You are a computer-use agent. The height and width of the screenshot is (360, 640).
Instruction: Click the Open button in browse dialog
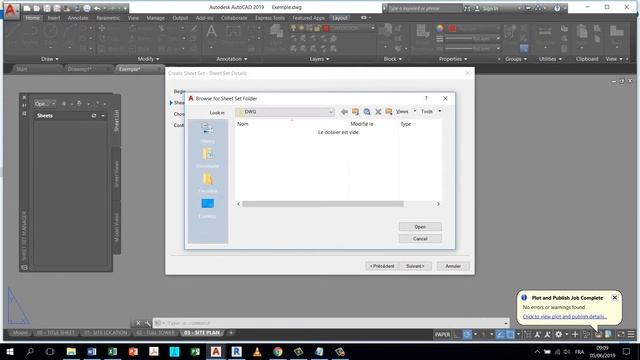[420, 227]
